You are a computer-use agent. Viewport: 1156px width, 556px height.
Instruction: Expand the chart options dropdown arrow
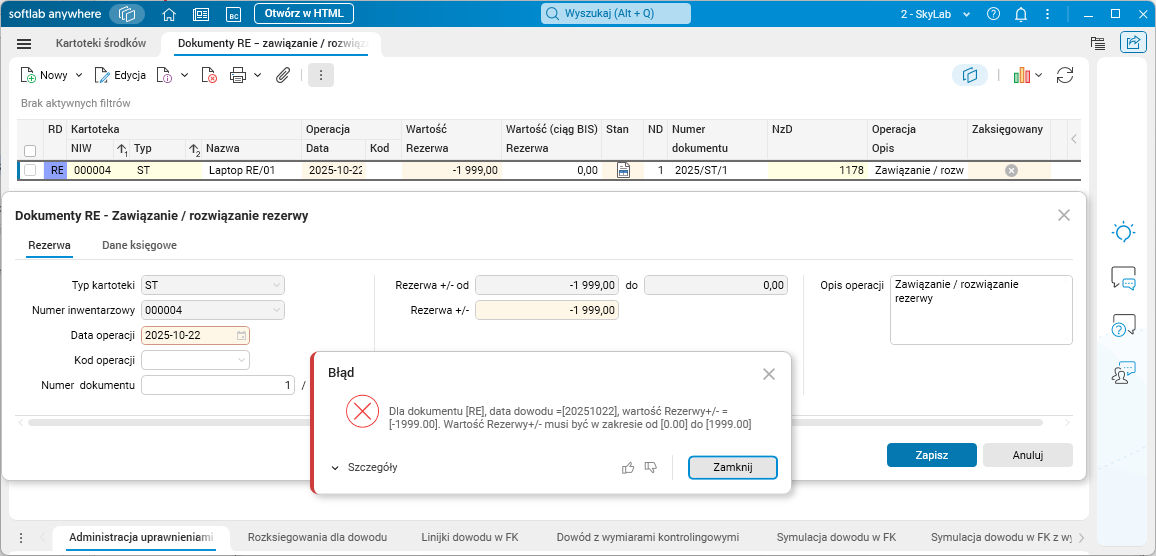click(x=1039, y=74)
